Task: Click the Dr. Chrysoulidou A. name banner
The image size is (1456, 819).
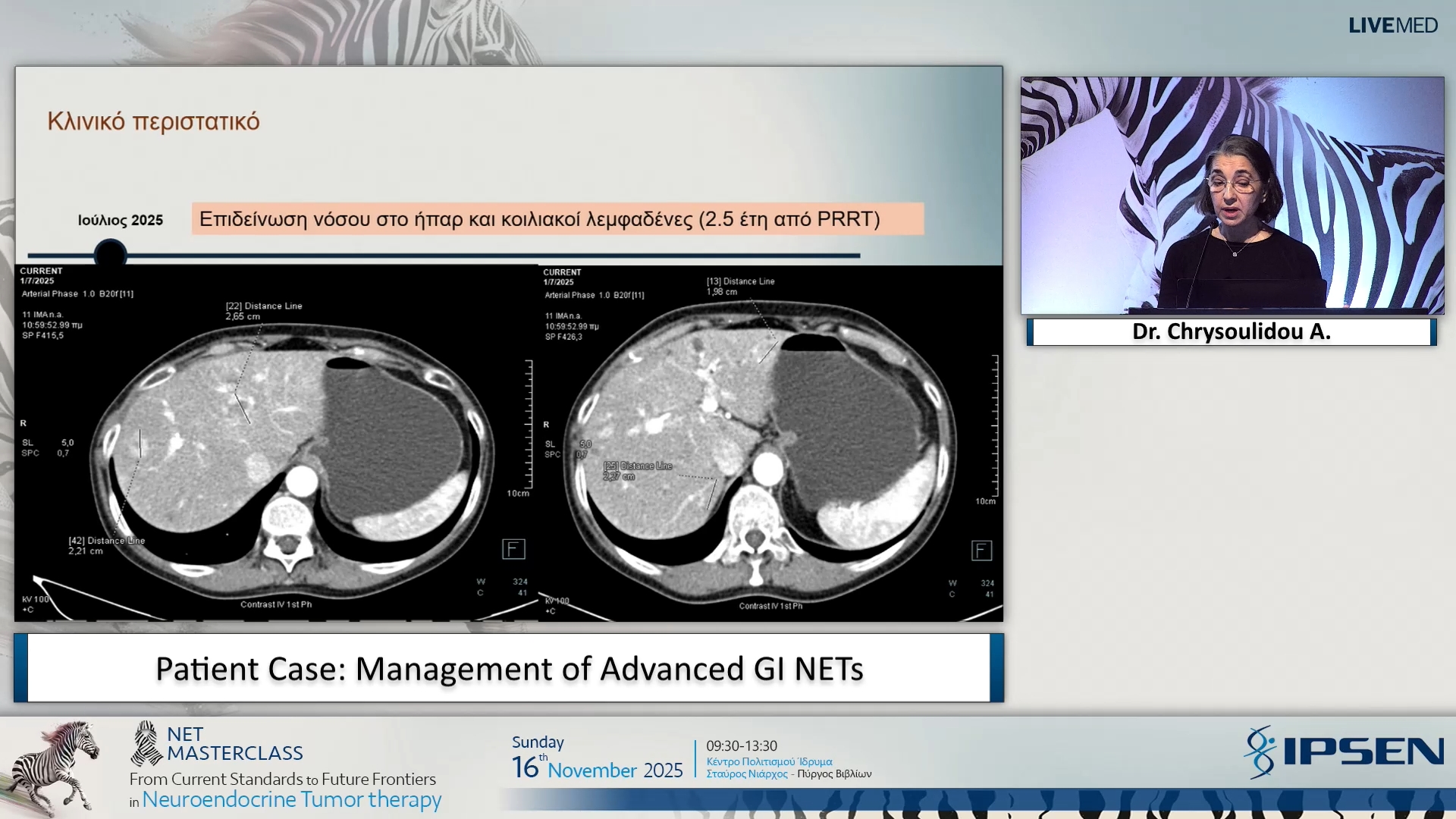Action: [x=1230, y=331]
